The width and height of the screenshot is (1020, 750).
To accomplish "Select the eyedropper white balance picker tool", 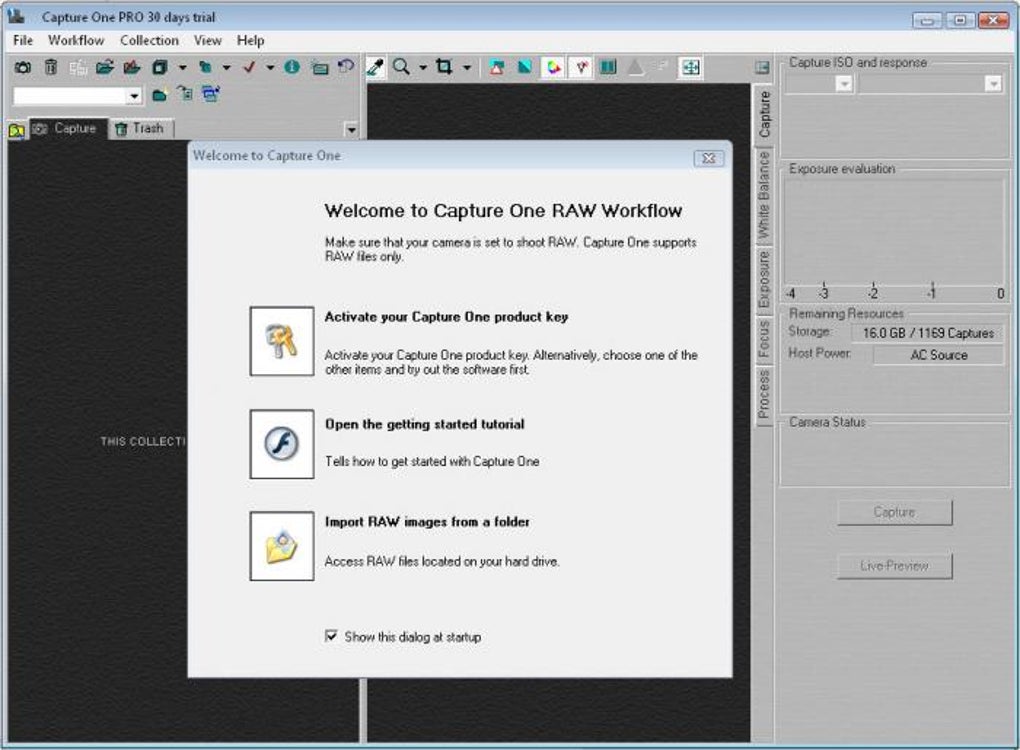I will pos(375,67).
